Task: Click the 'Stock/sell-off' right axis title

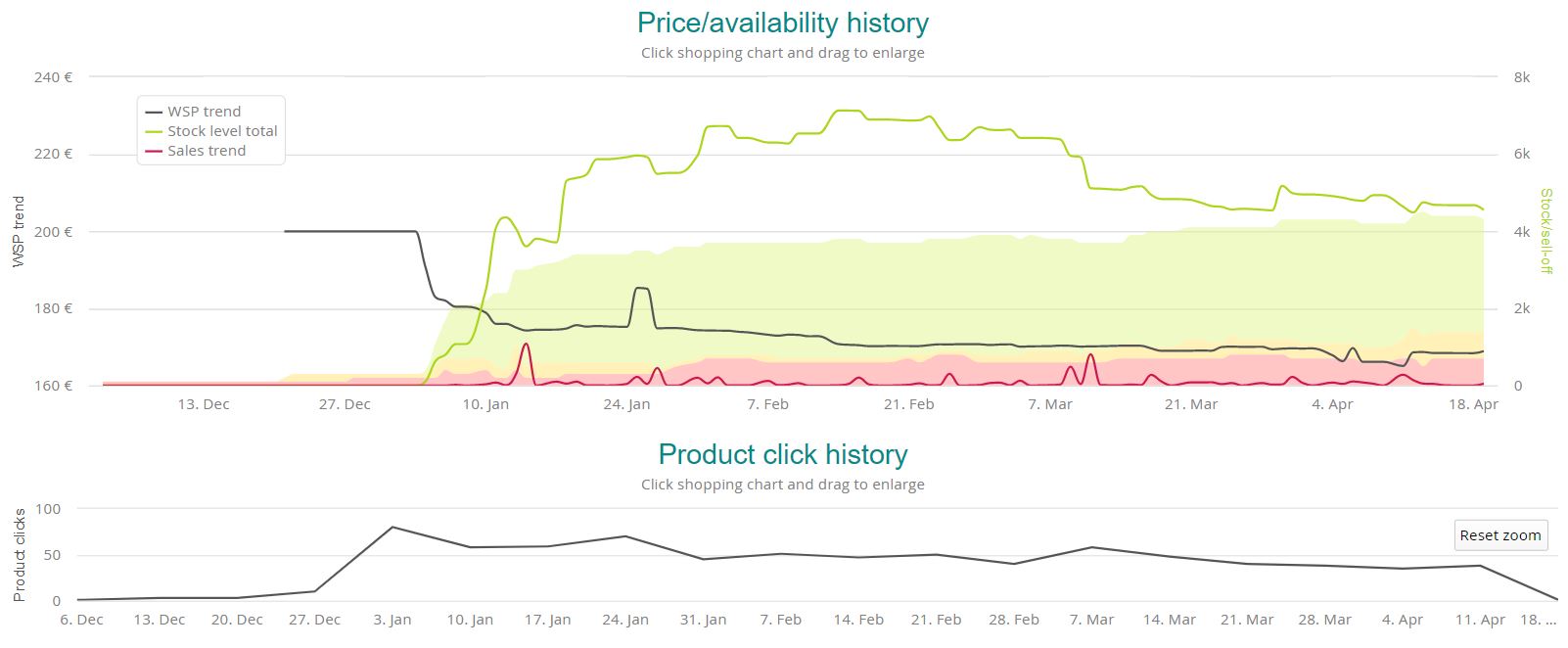Action: tap(1546, 231)
